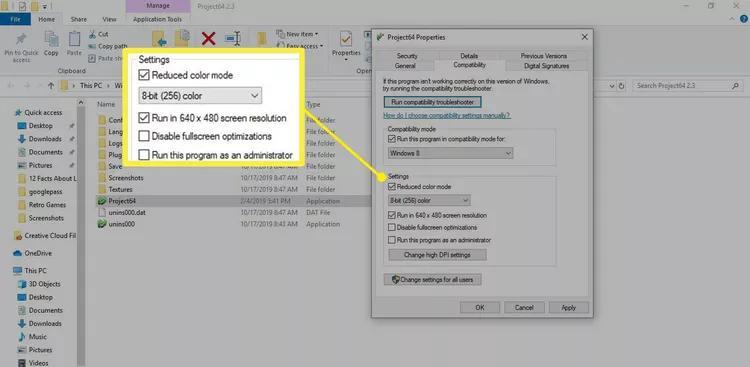The width and height of the screenshot is (750, 367).
Task: Open the address bar history dropdown
Action: coord(612,86)
